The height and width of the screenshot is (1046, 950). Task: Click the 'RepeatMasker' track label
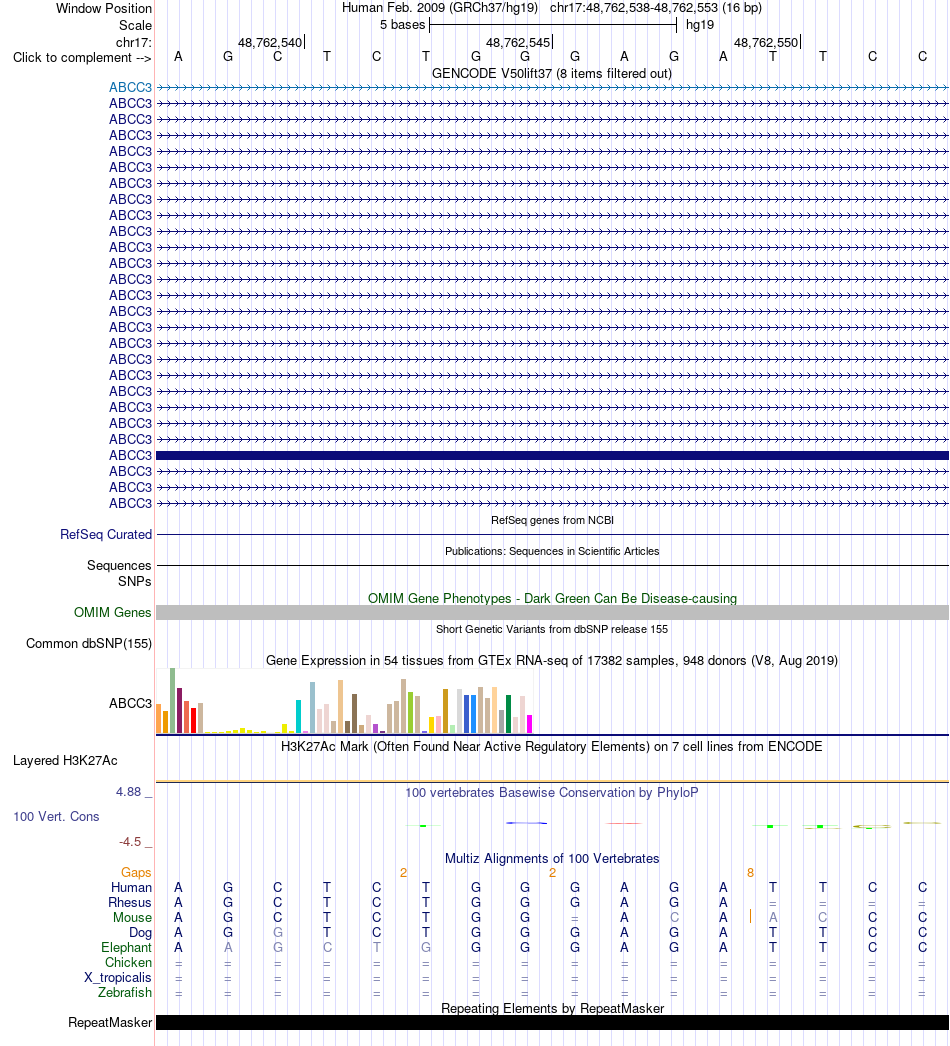(x=110, y=1023)
